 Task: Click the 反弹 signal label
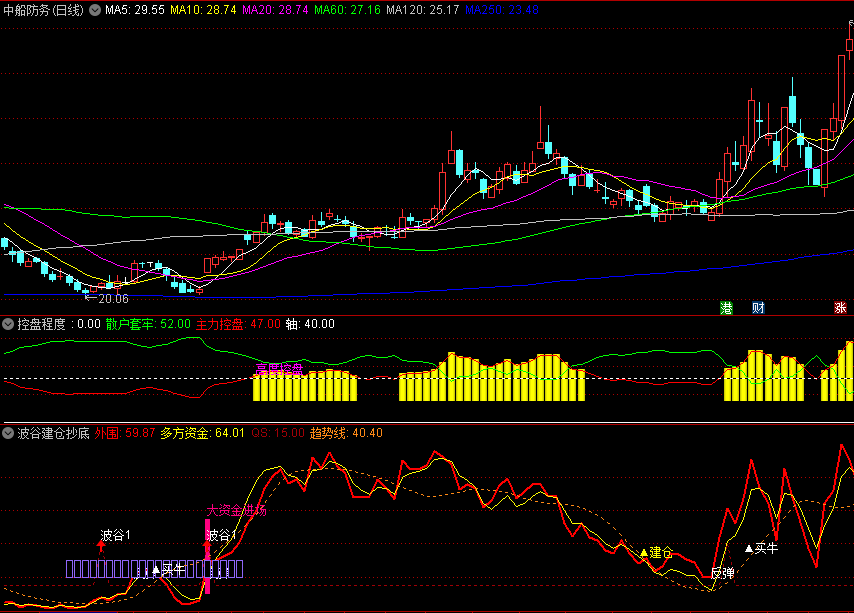point(723,573)
